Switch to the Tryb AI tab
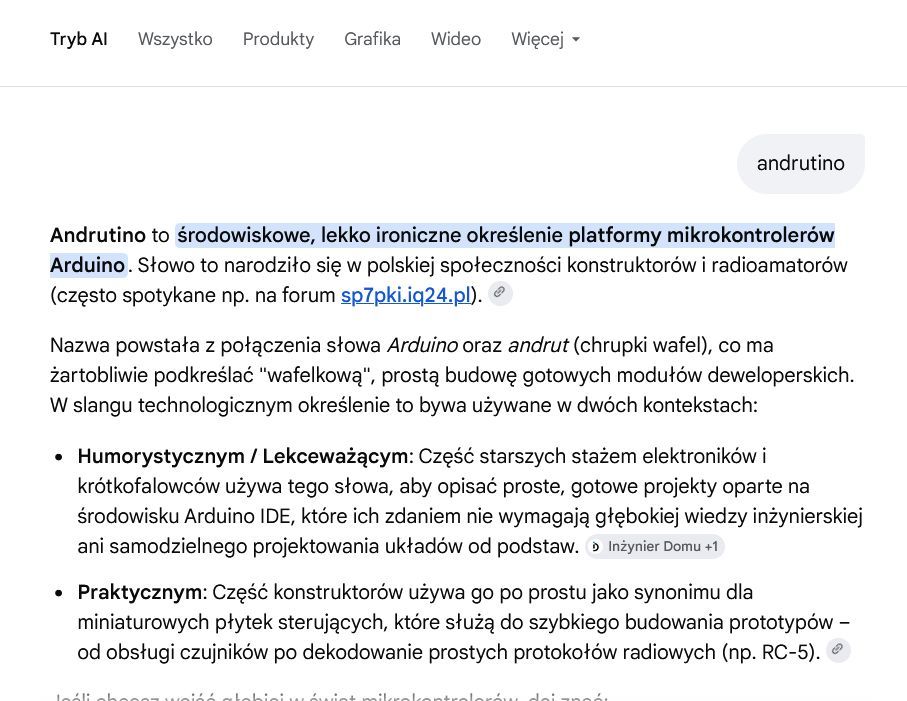Viewport: 907px width, 701px height. click(79, 39)
